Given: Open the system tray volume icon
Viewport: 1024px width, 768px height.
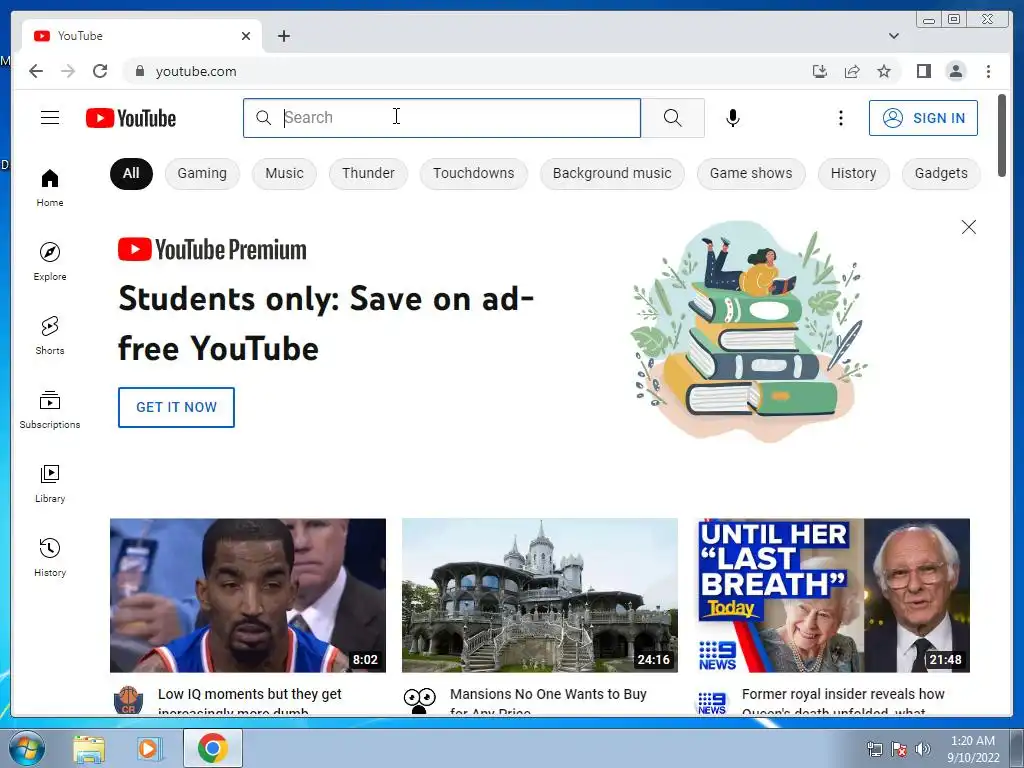Looking at the screenshot, I should (x=923, y=749).
